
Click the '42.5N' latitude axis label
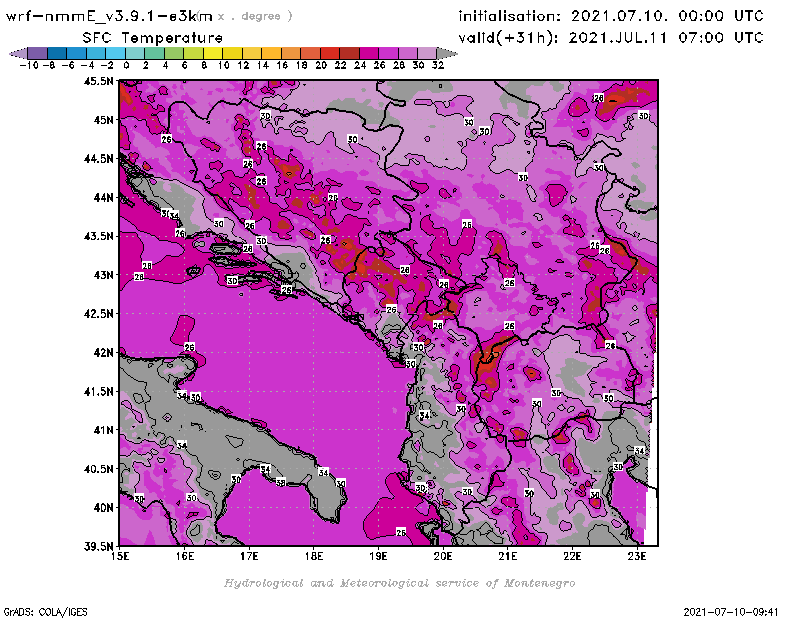click(98, 314)
